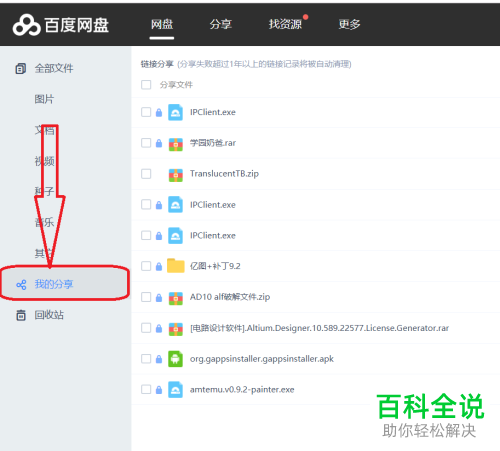Open the 图片 category
Image resolution: width=500 pixels, height=451 pixels.
44,99
